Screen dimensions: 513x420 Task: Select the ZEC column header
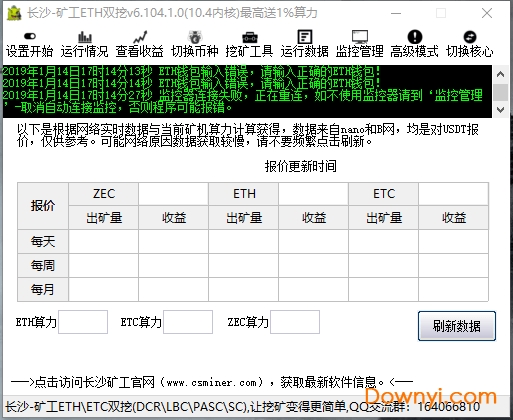coord(104,194)
